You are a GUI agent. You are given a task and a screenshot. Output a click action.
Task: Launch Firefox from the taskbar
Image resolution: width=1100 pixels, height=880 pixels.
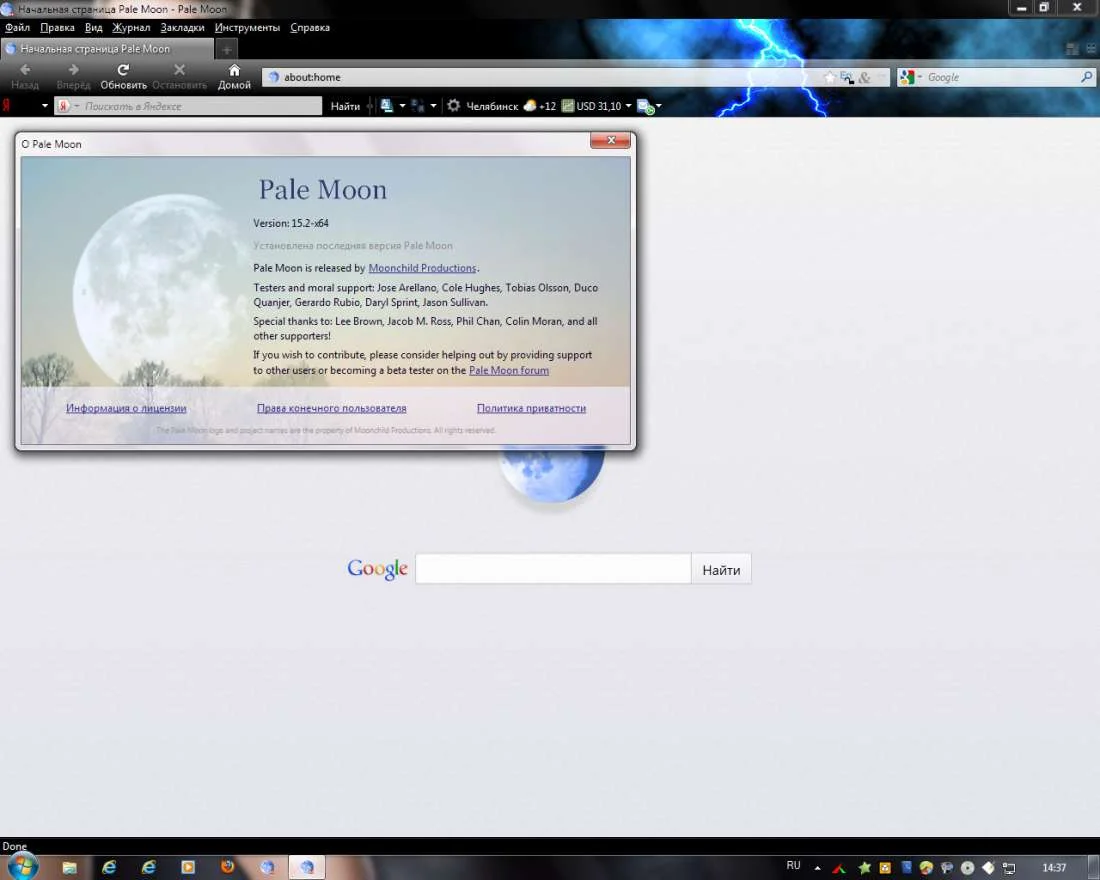pyautogui.click(x=227, y=867)
